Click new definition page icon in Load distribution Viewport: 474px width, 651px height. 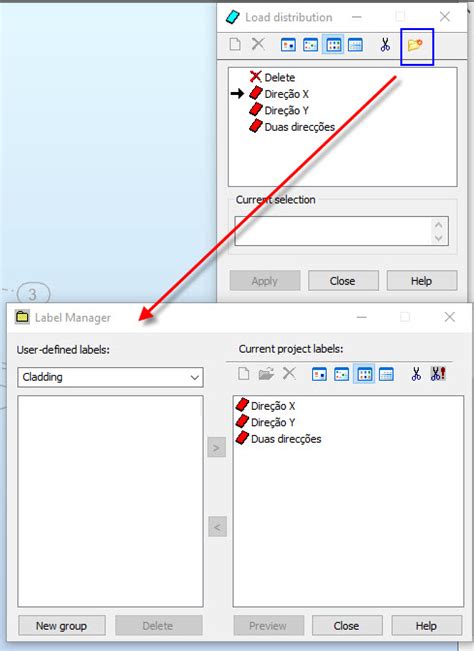[x=235, y=44]
